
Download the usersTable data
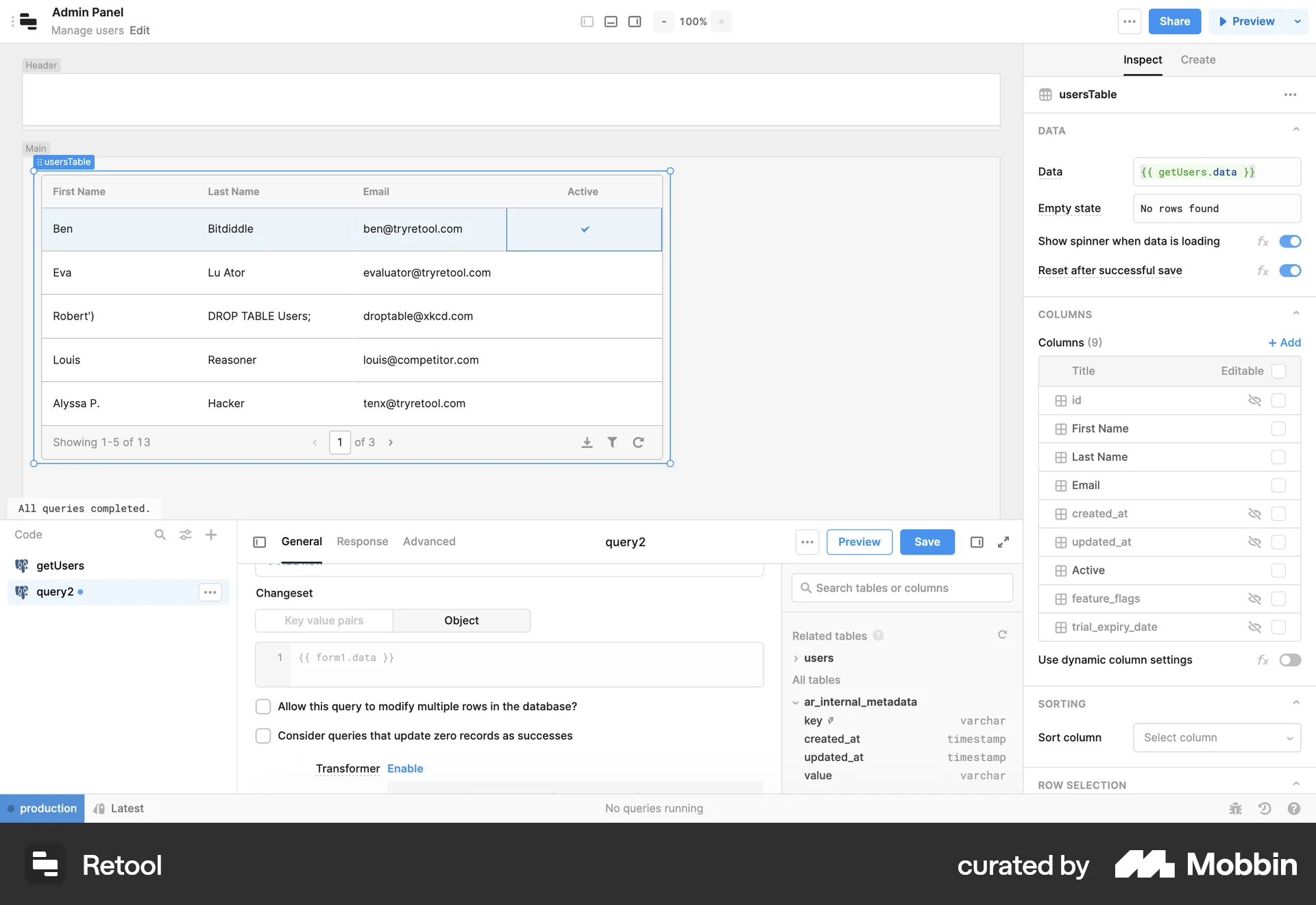click(587, 442)
